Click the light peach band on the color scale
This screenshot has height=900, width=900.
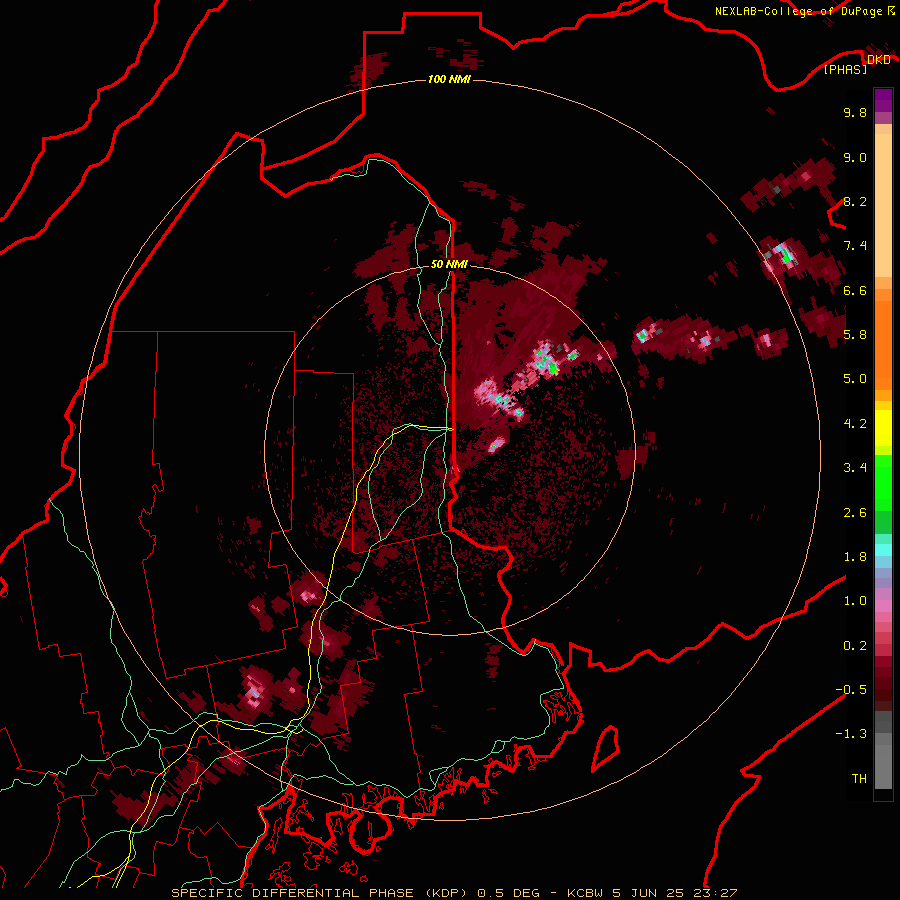[x=883, y=206]
